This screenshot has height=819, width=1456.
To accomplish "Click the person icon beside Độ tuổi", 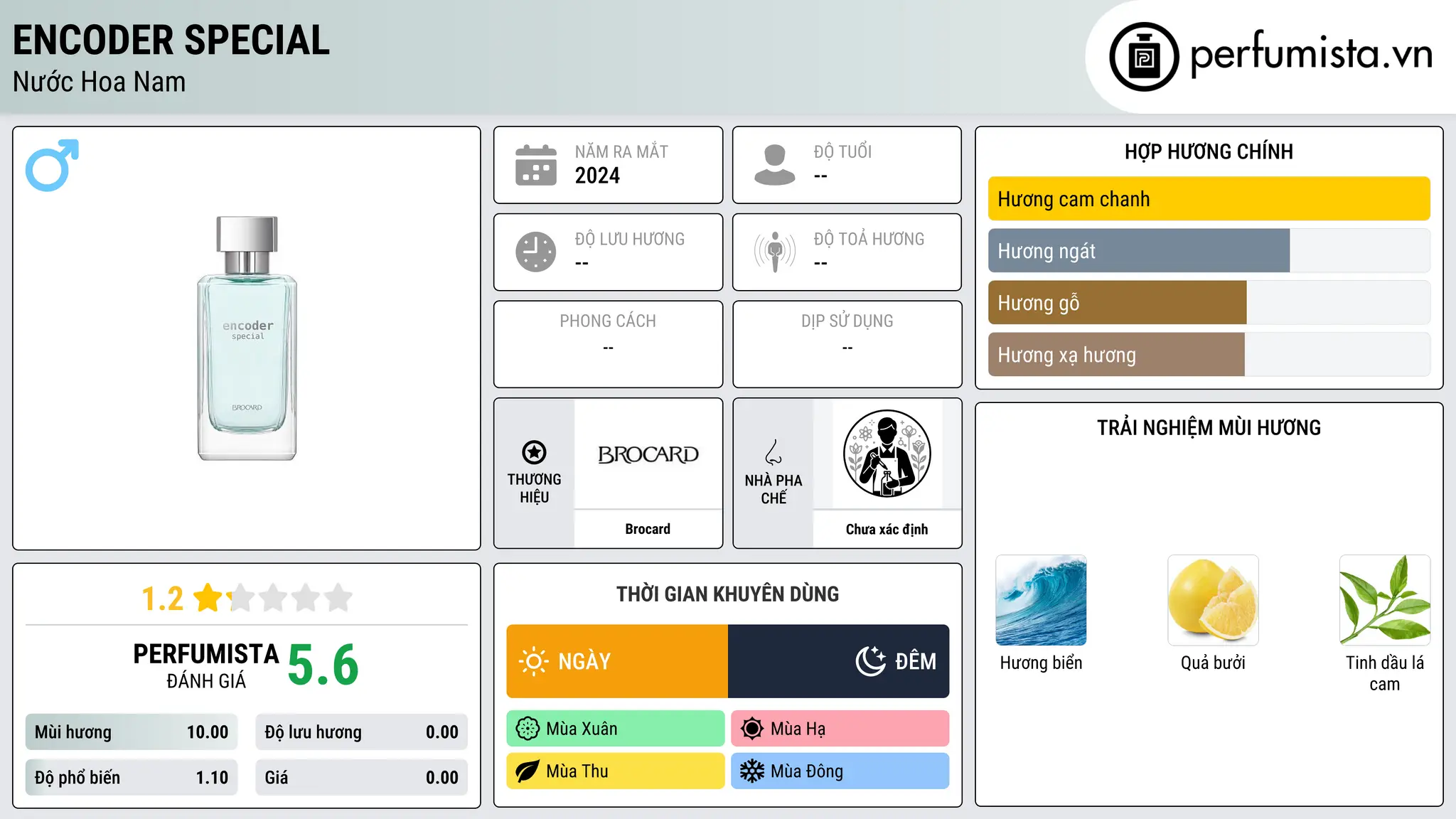I will pos(774,165).
